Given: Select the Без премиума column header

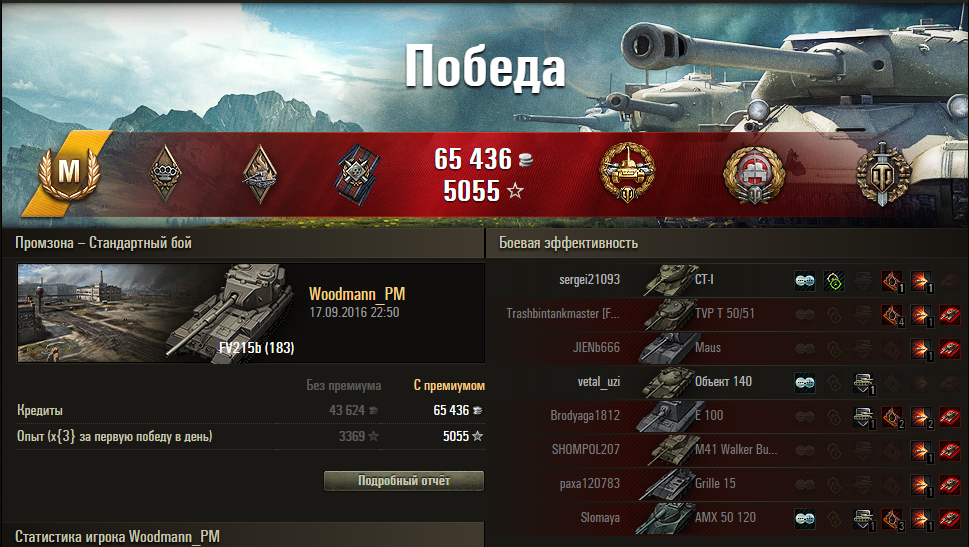Looking at the screenshot, I should [344, 386].
